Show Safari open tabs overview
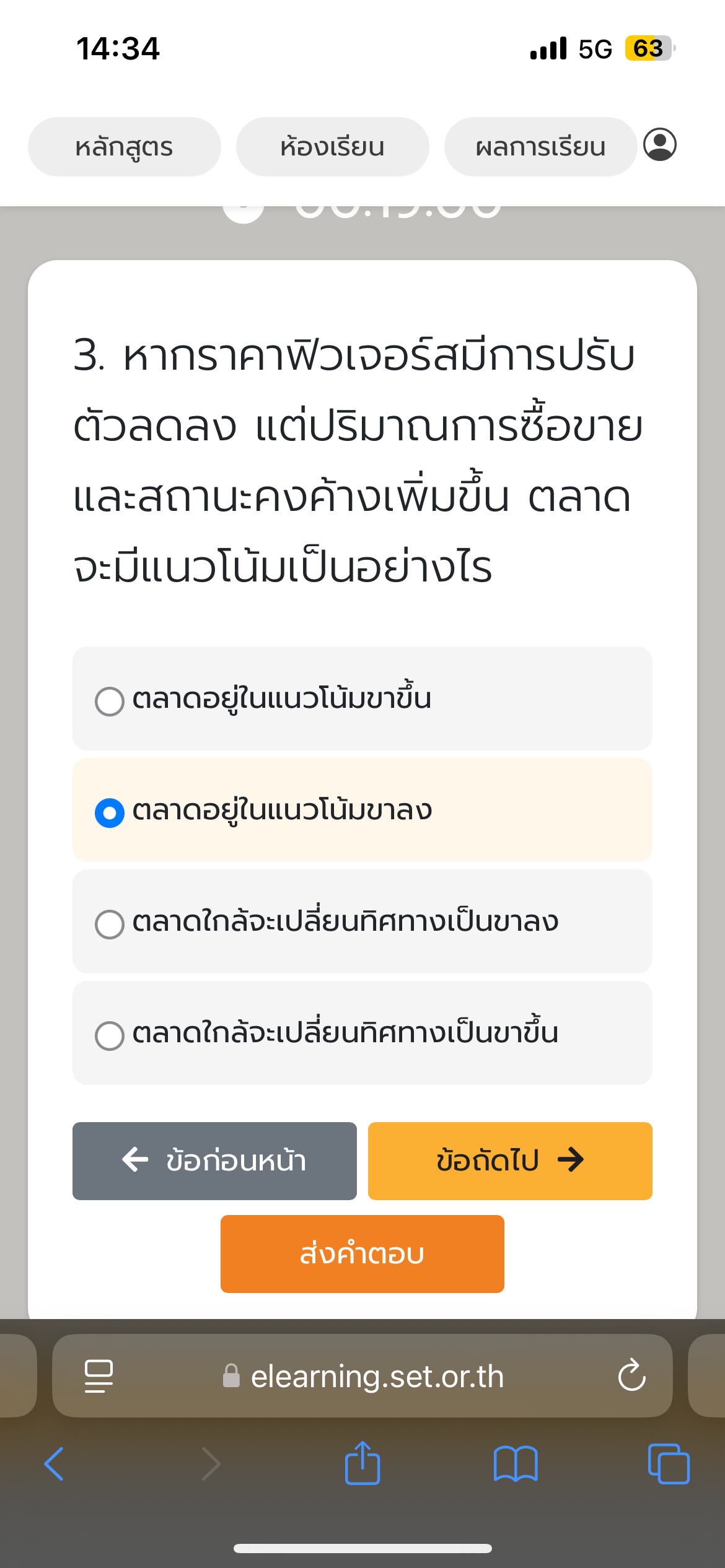This screenshot has height=1568, width=725. (668, 1463)
